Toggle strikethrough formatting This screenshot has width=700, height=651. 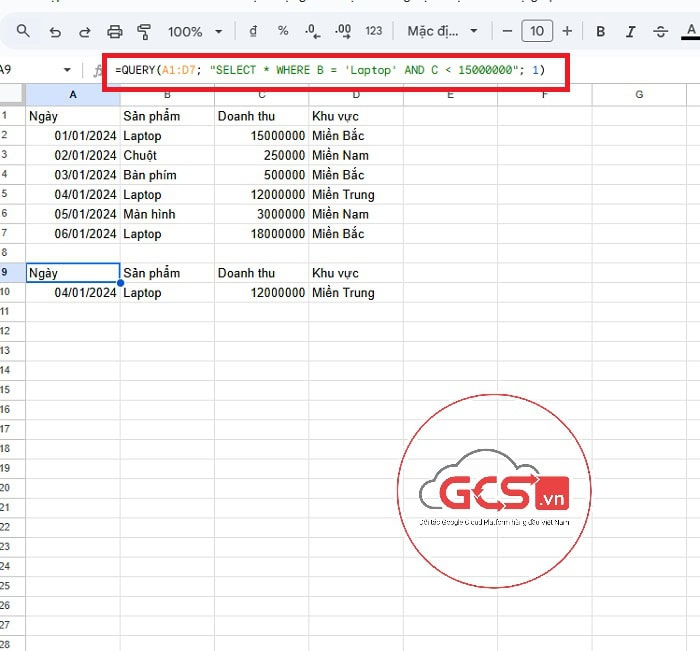point(660,32)
